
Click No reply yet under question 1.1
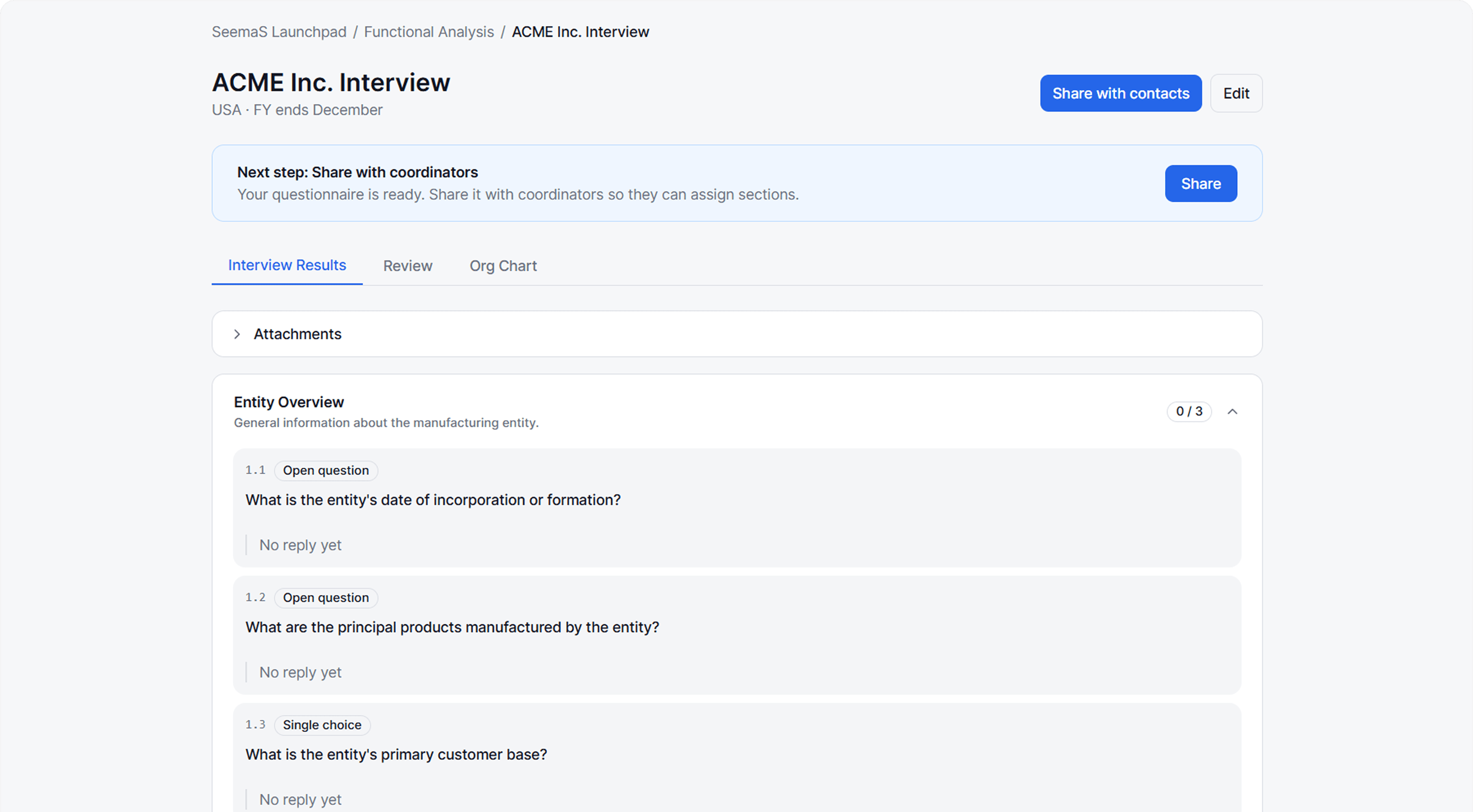300,545
